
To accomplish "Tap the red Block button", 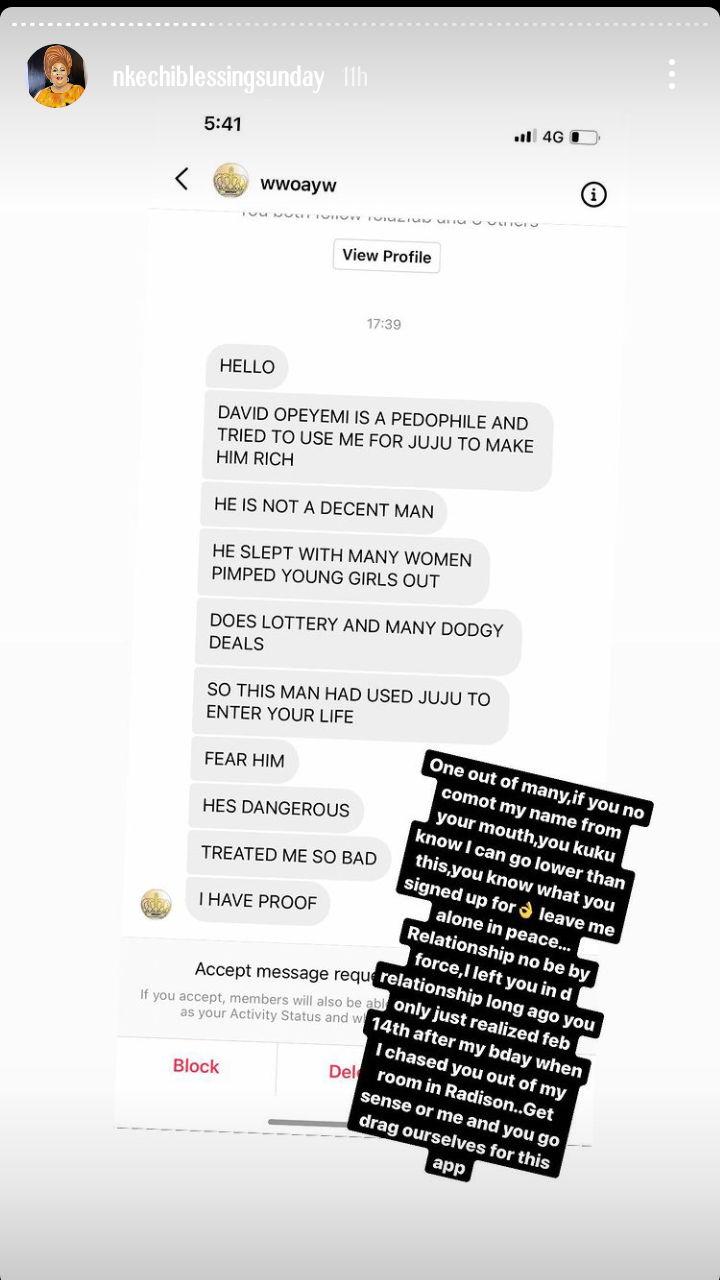I will point(196,1066).
